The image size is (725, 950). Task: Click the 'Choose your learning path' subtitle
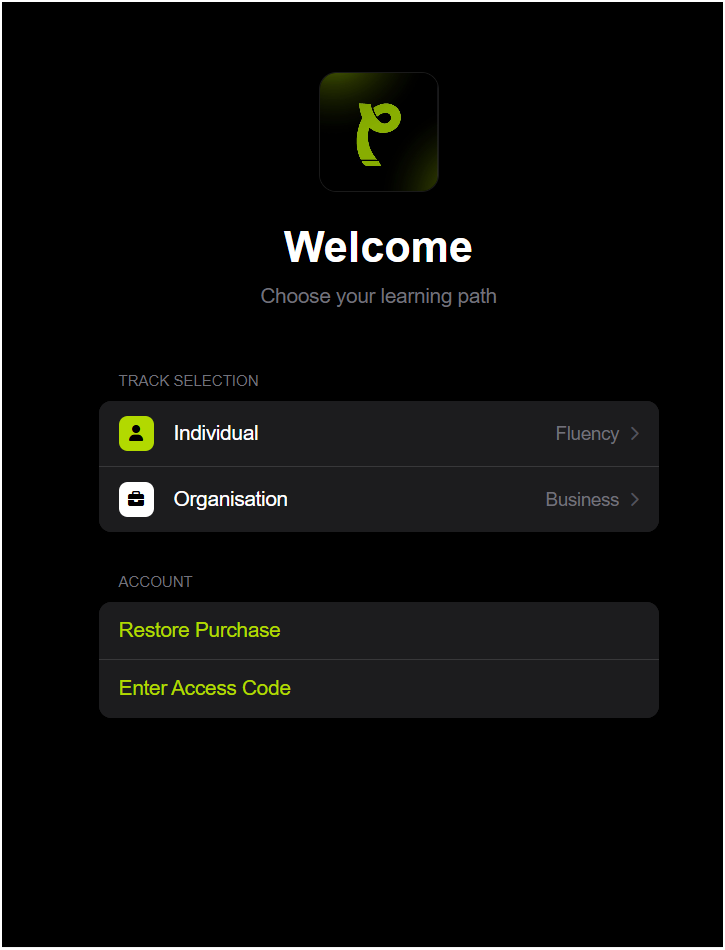pyautogui.click(x=379, y=296)
